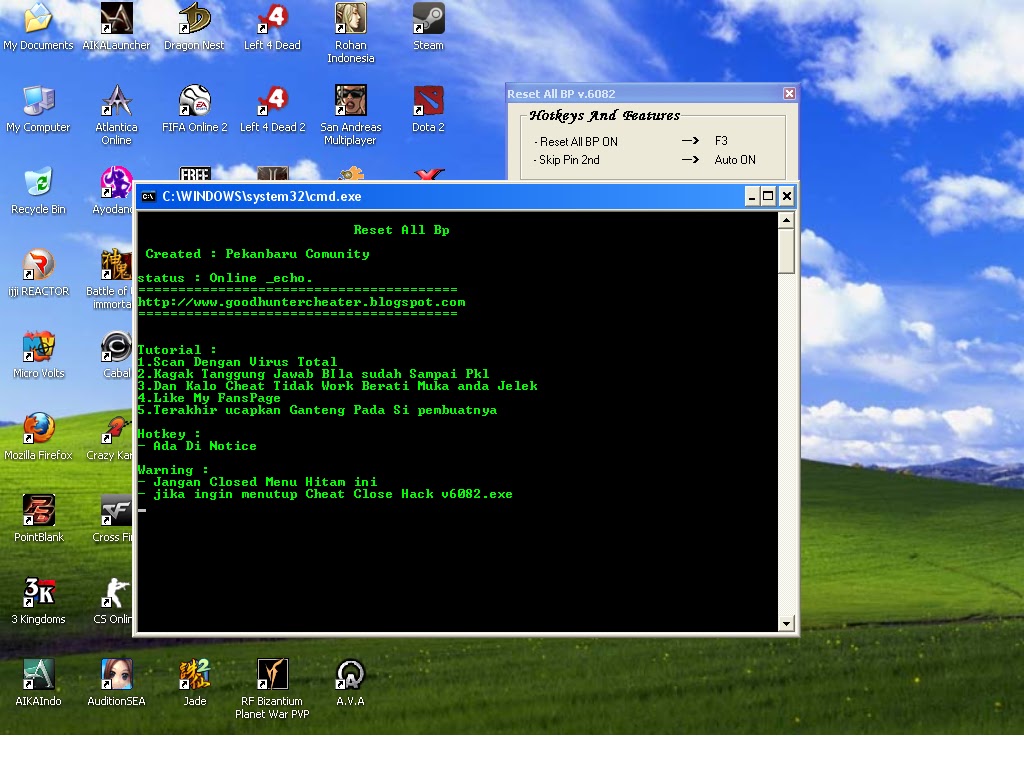Open My Computer

38,100
